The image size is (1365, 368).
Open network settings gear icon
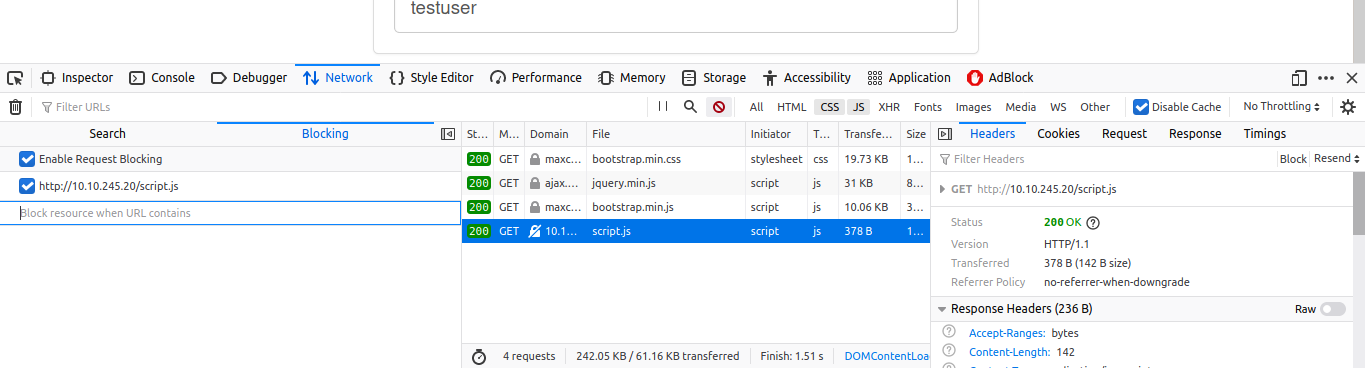coord(1348,107)
